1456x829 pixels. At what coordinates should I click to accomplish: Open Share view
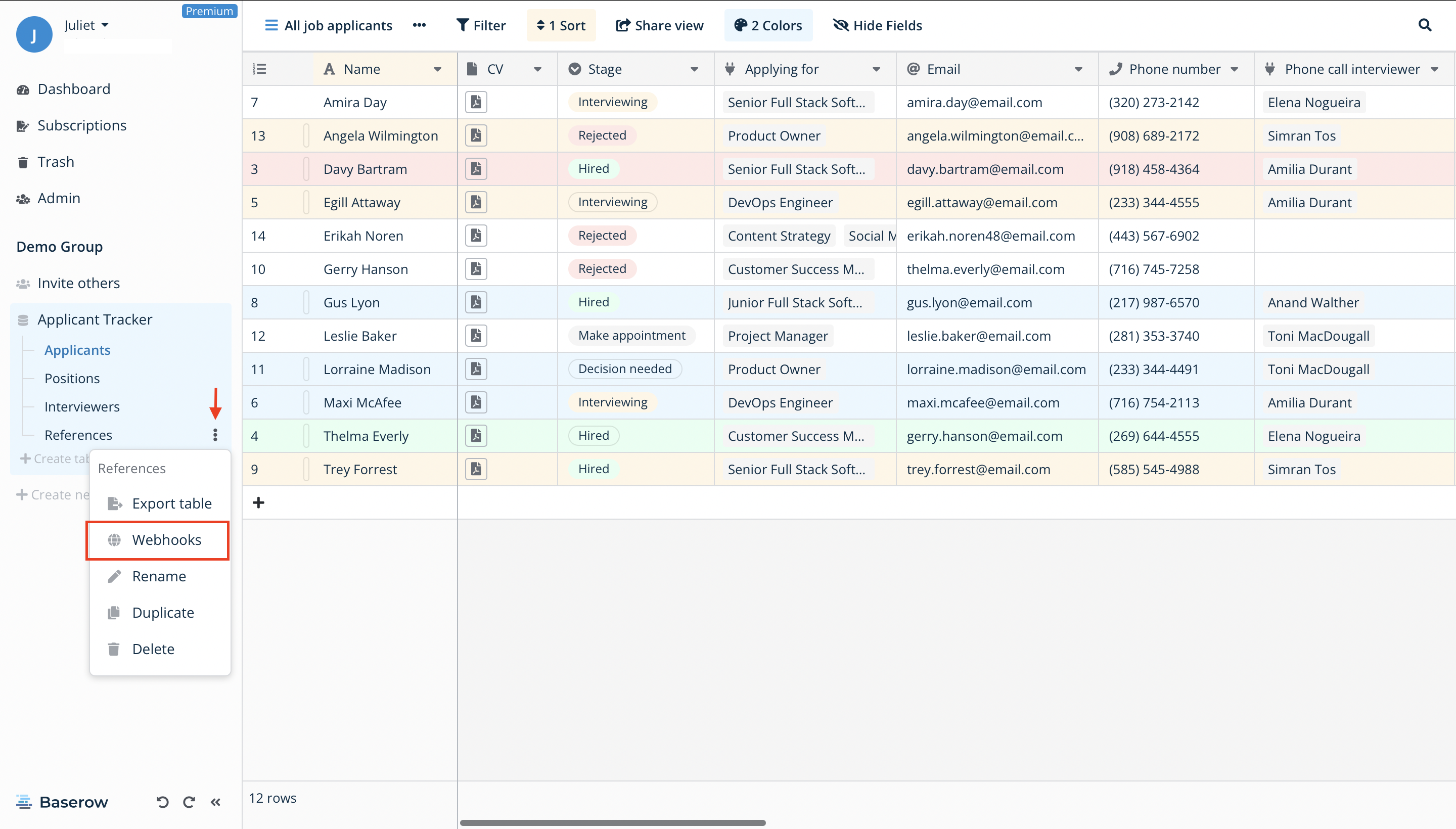(659, 26)
